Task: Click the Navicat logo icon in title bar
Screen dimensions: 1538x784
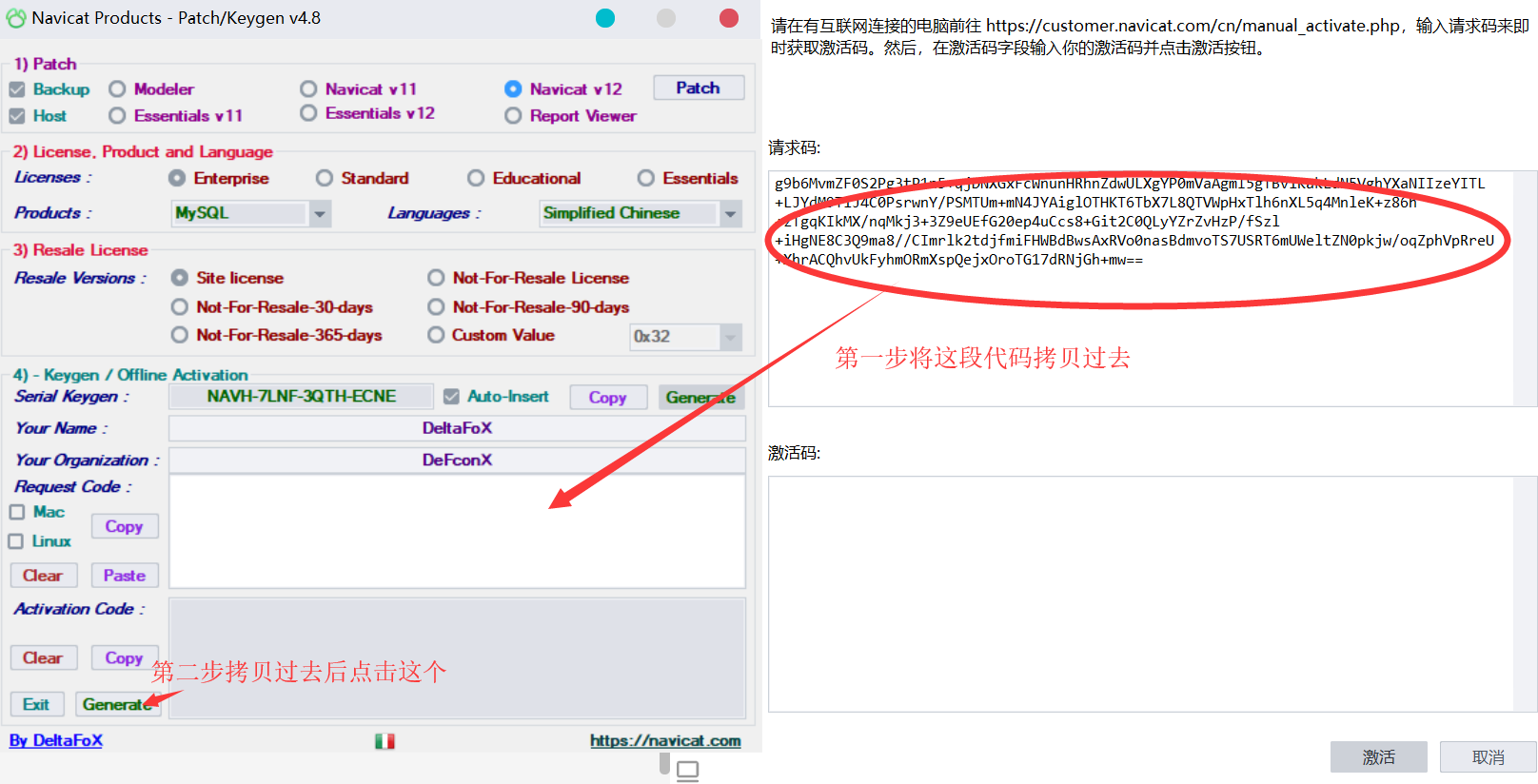Action: pyautogui.click(x=16, y=18)
